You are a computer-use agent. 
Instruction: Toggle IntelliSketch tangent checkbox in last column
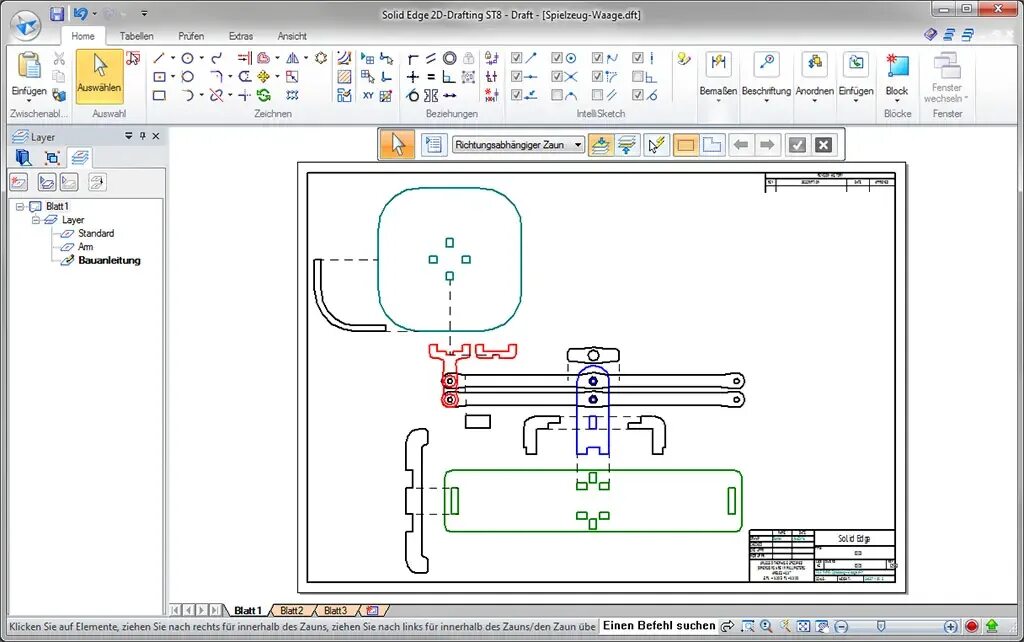(x=637, y=95)
